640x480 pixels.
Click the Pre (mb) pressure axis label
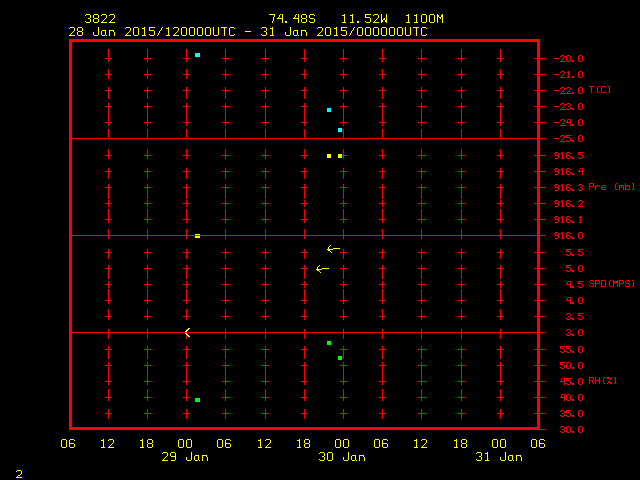611,187
